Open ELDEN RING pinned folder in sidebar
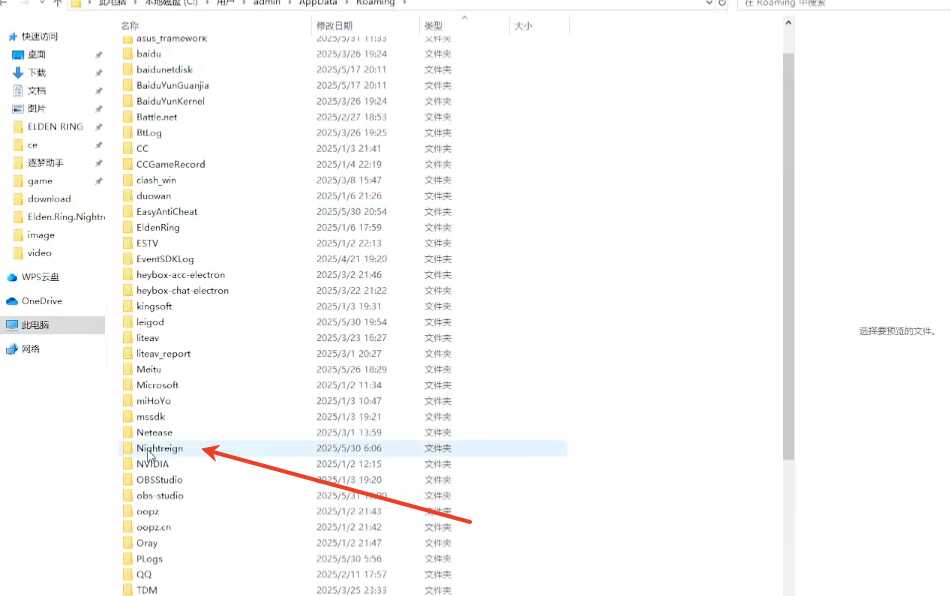This screenshot has width=951, height=596. 55,127
